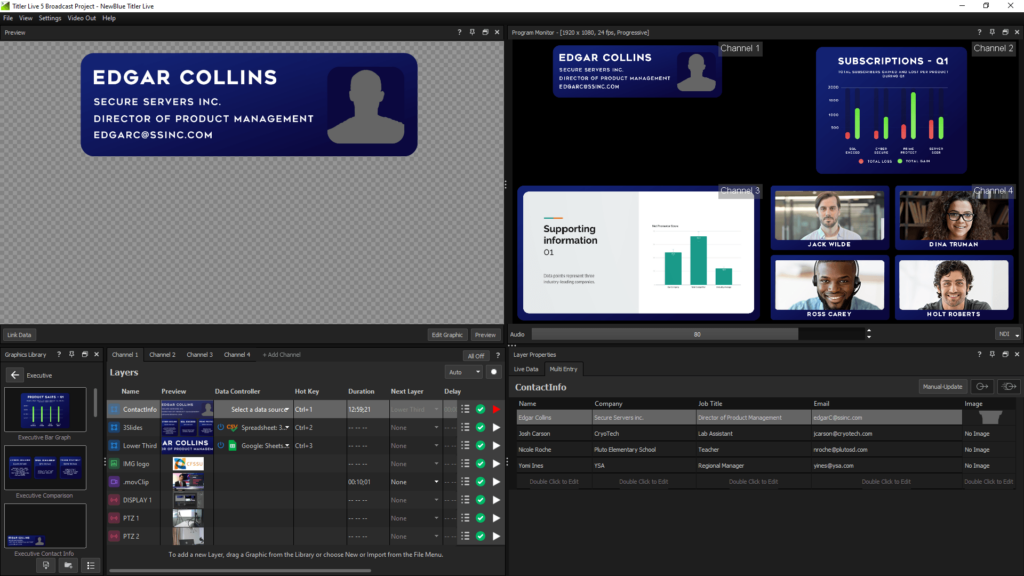Go back using the arrow beside Executive
Image resolution: width=1024 pixels, height=576 pixels.
[14, 376]
